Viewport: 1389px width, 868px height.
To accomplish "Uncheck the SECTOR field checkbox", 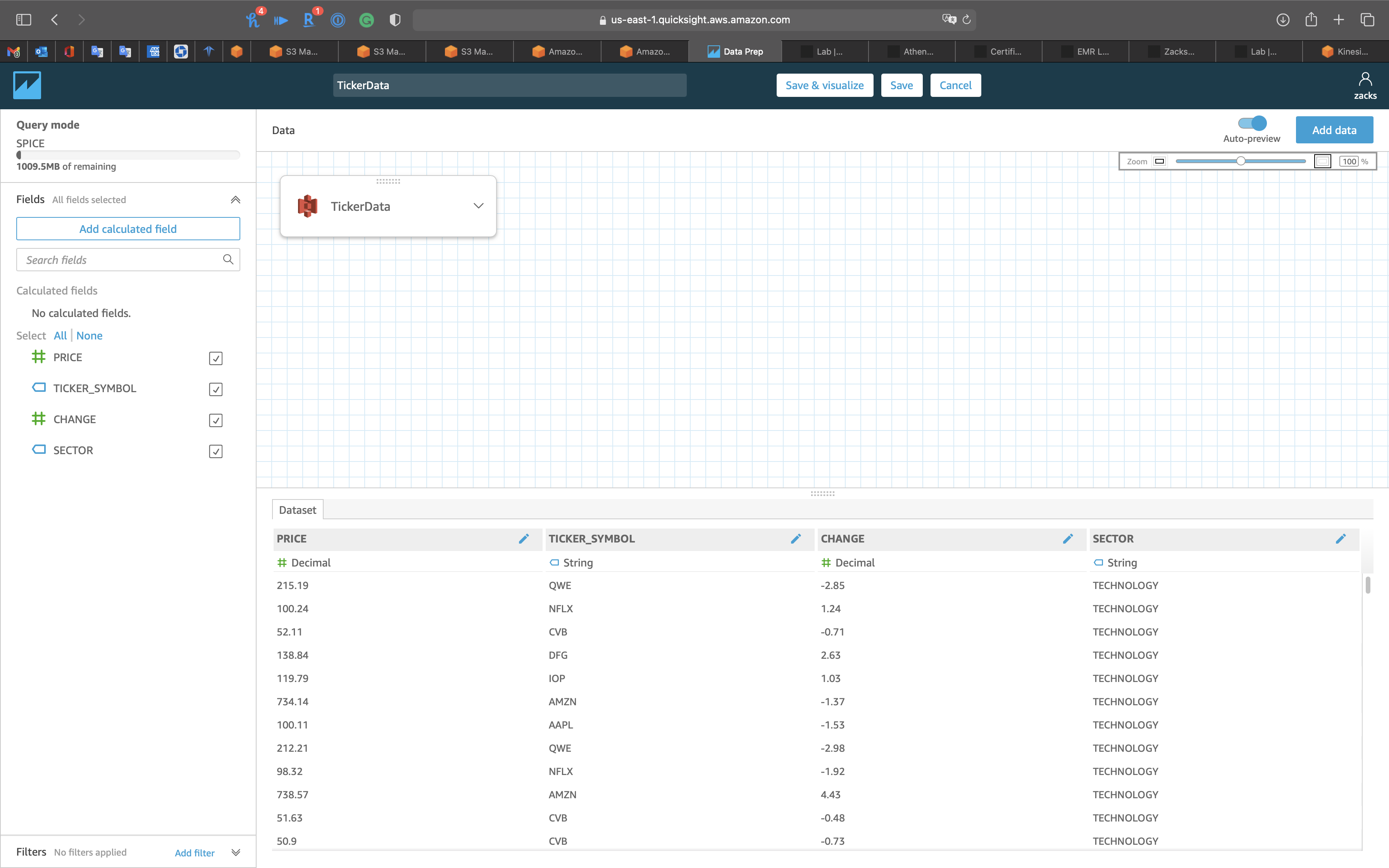I will click(x=216, y=451).
